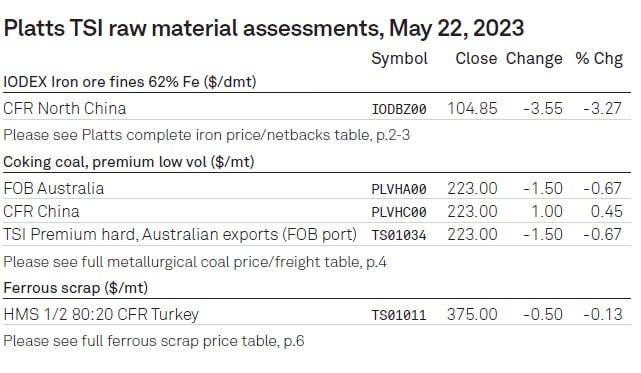This screenshot has height=373, width=641.
Task: Click the PLVHA00 symbol code
Action: coord(399,189)
